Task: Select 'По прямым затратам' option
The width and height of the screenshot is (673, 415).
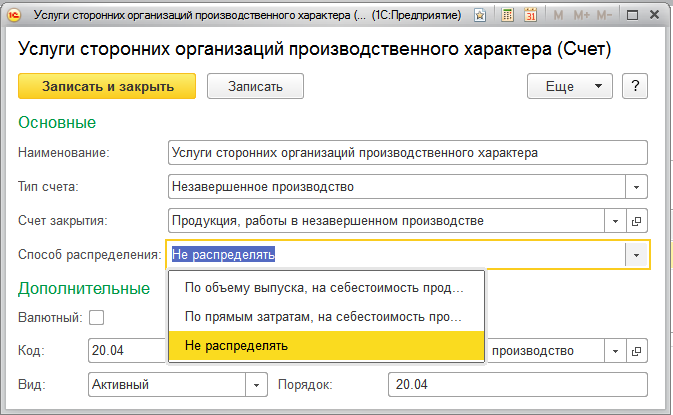Action: 326,317
